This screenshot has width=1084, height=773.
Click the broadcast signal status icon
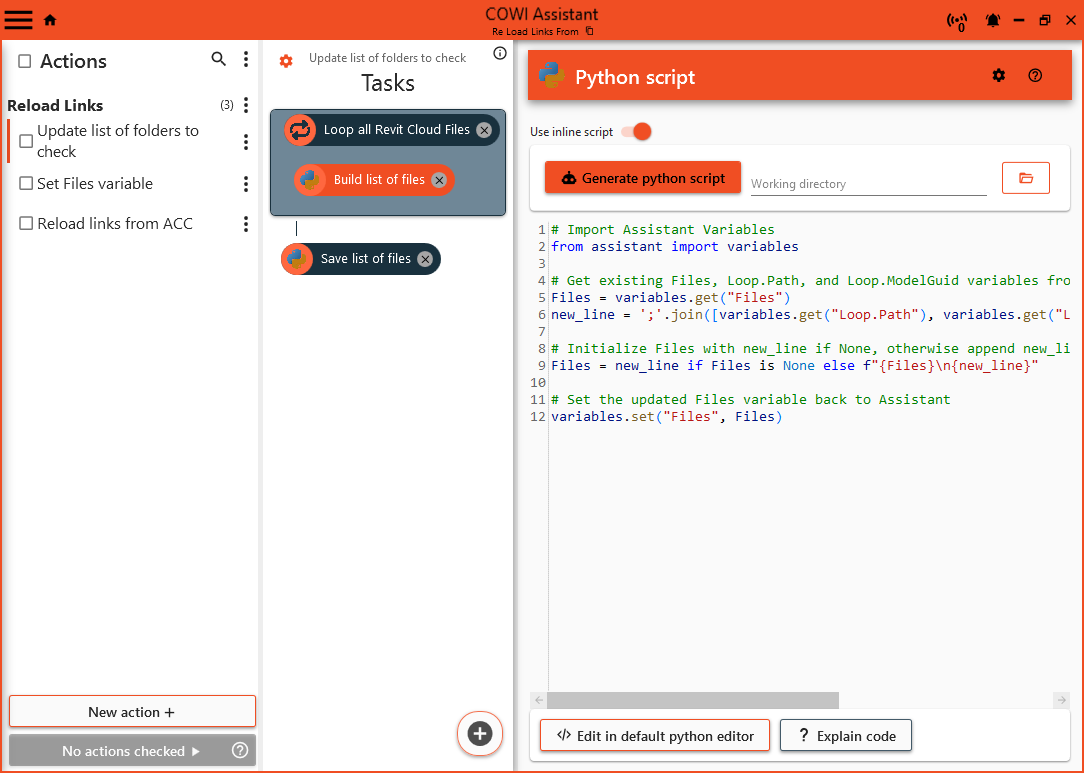click(x=956, y=21)
